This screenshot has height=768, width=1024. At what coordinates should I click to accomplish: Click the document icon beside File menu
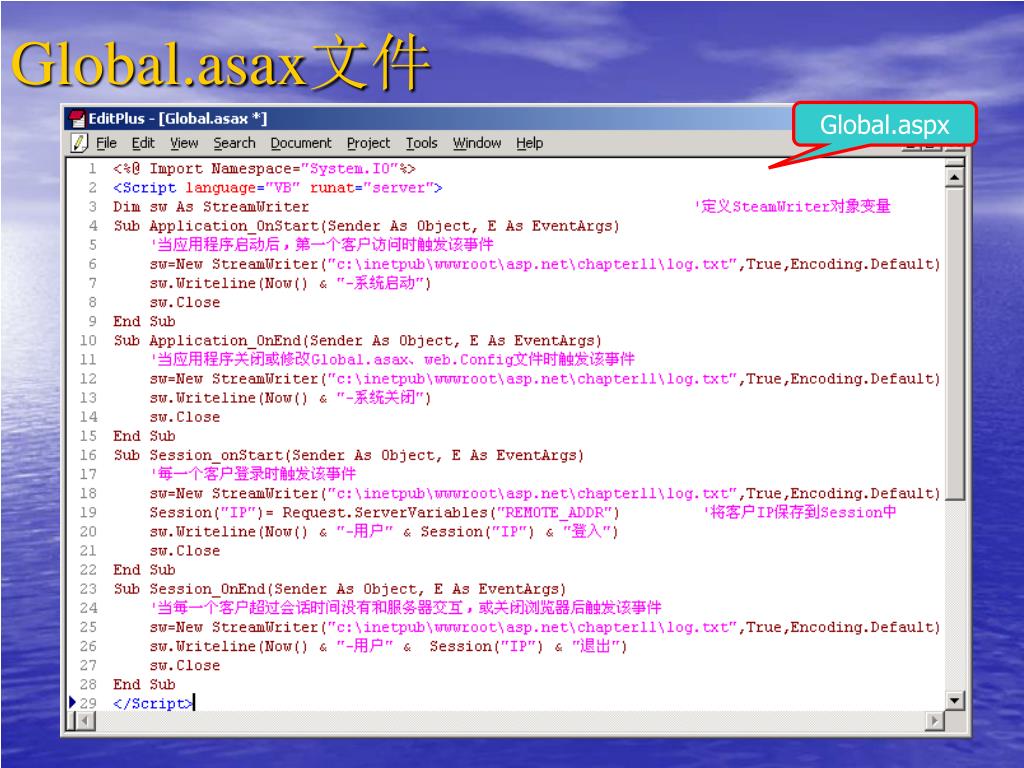click(79, 142)
